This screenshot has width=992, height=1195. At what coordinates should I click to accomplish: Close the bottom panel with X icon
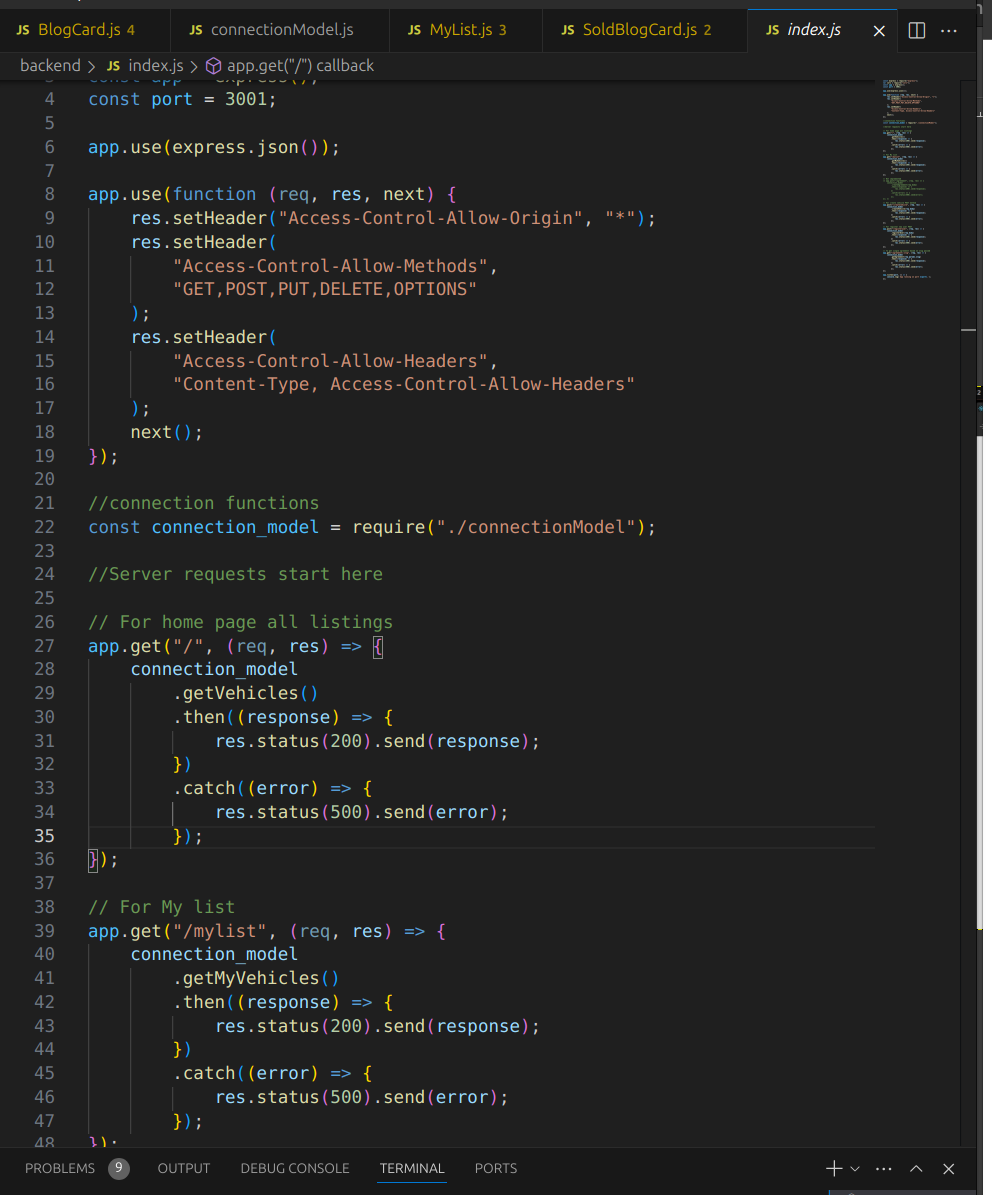949,1168
